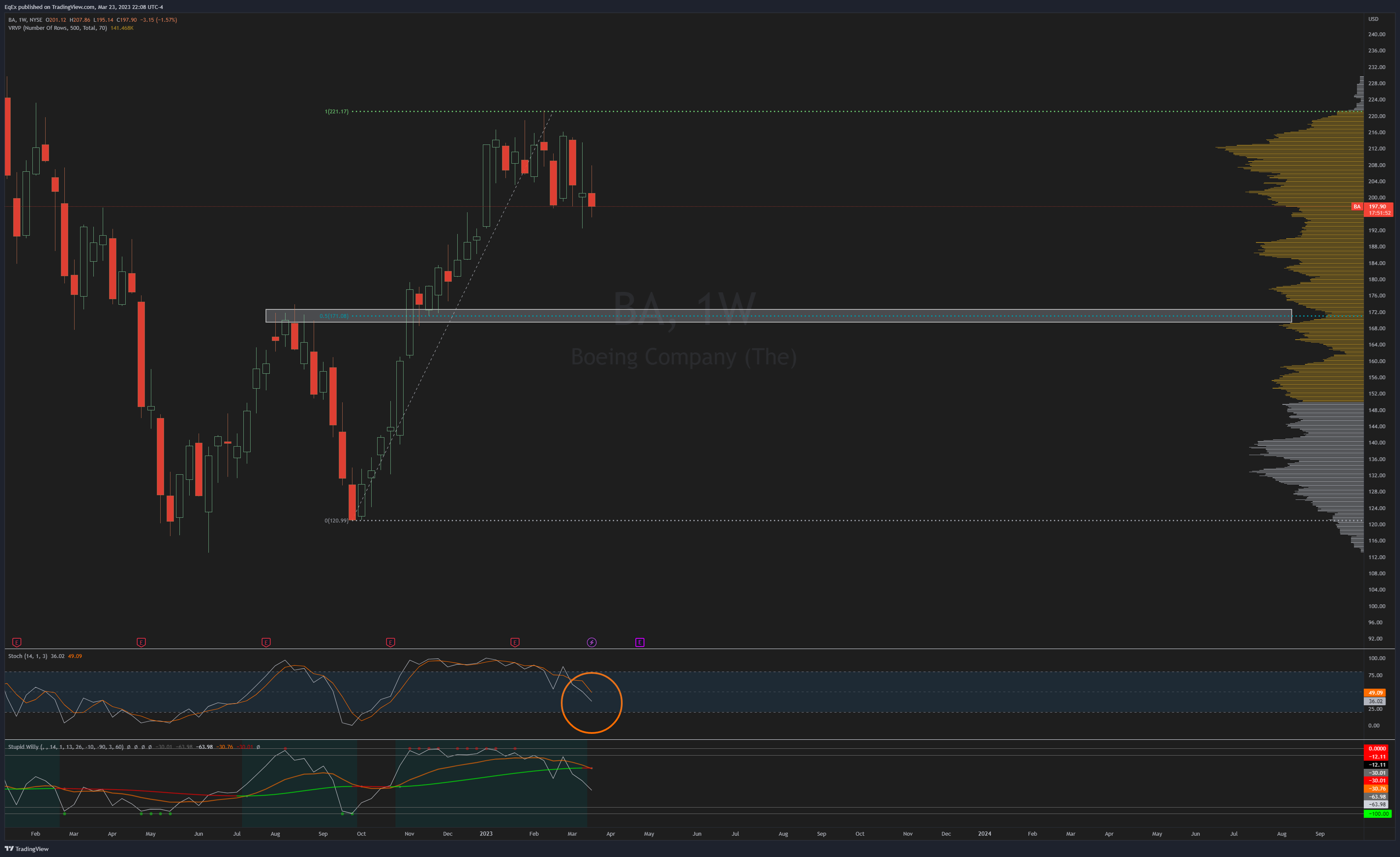Image resolution: width=1400 pixels, height=857 pixels.
Task: Click the 2024 label on the time axis
Action: point(984,834)
